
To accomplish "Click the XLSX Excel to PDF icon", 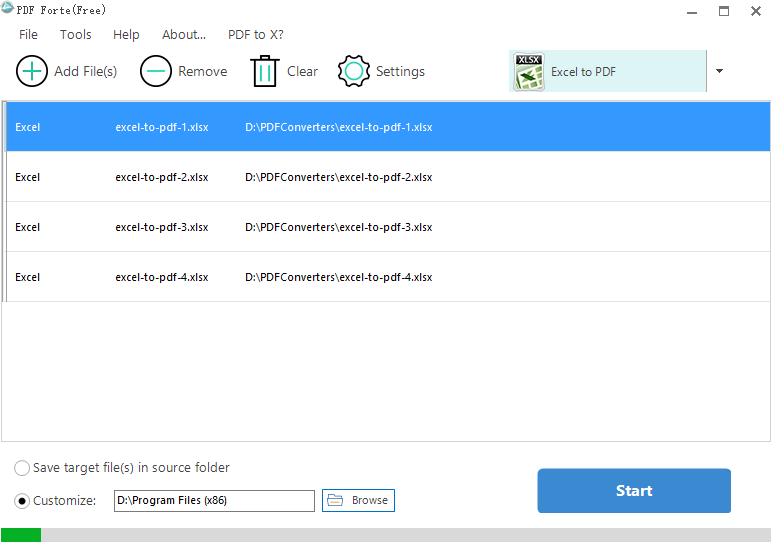I will click(x=529, y=72).
